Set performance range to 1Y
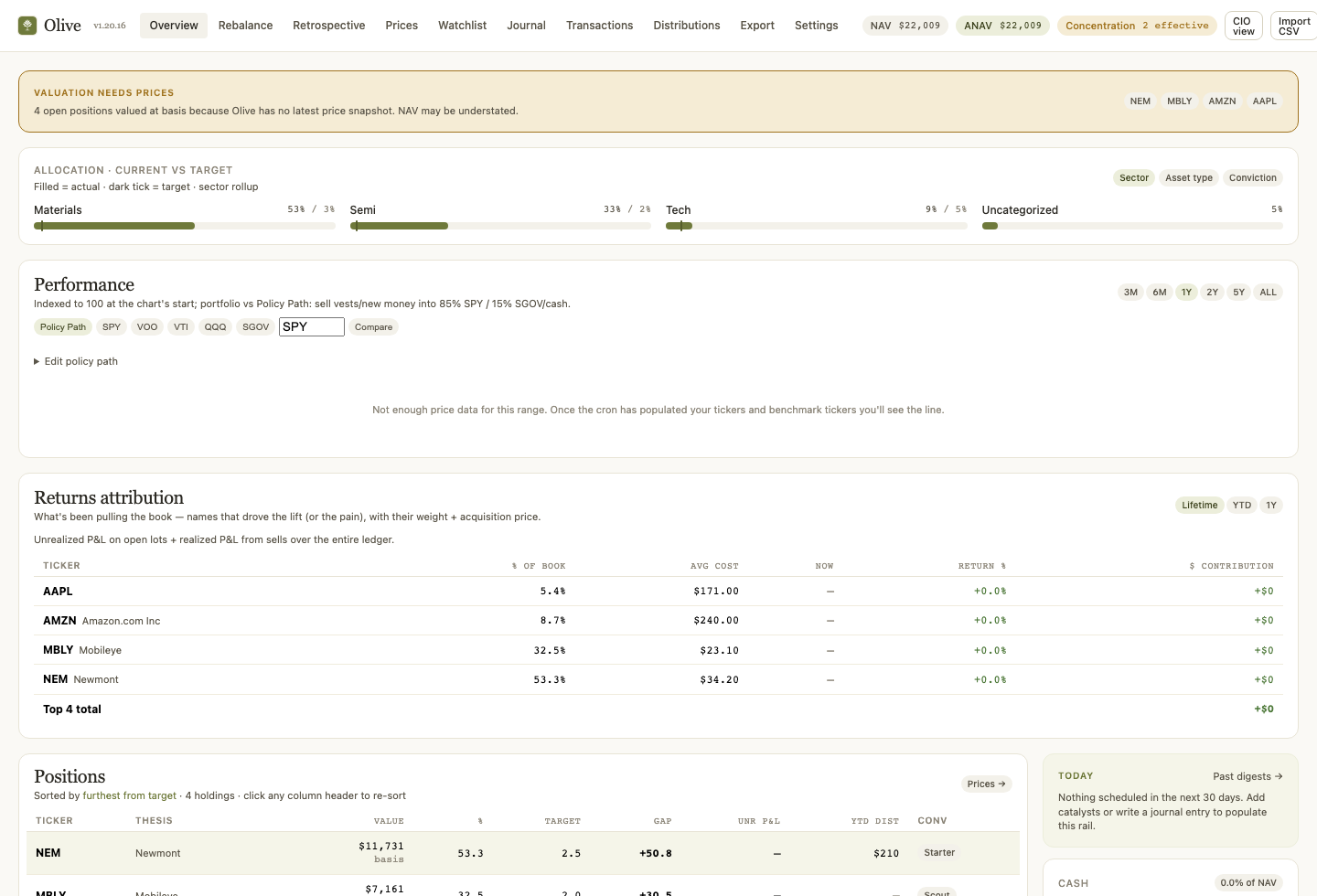The height and width of the screenshot is (896, 1317). [1186, 293]
